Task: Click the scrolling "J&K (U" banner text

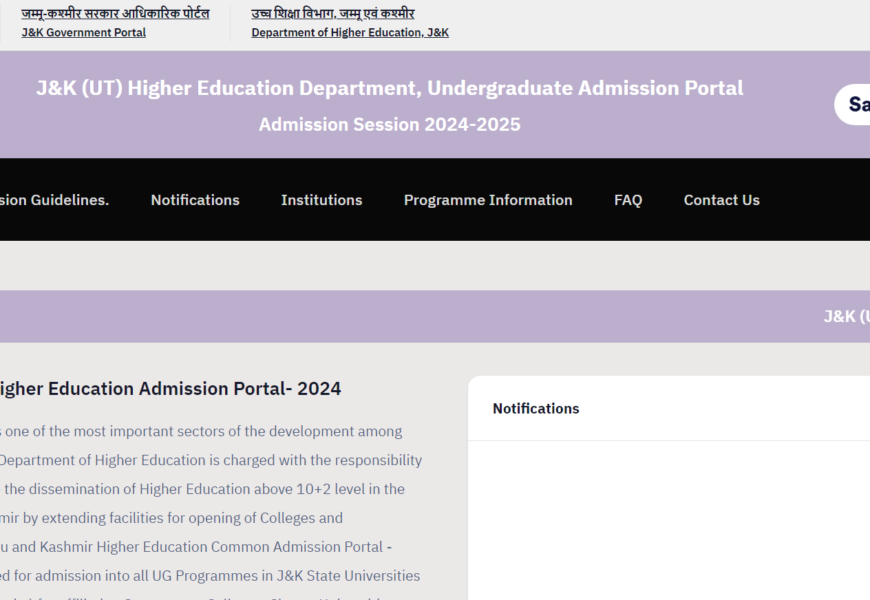Action: click(846, 316)
